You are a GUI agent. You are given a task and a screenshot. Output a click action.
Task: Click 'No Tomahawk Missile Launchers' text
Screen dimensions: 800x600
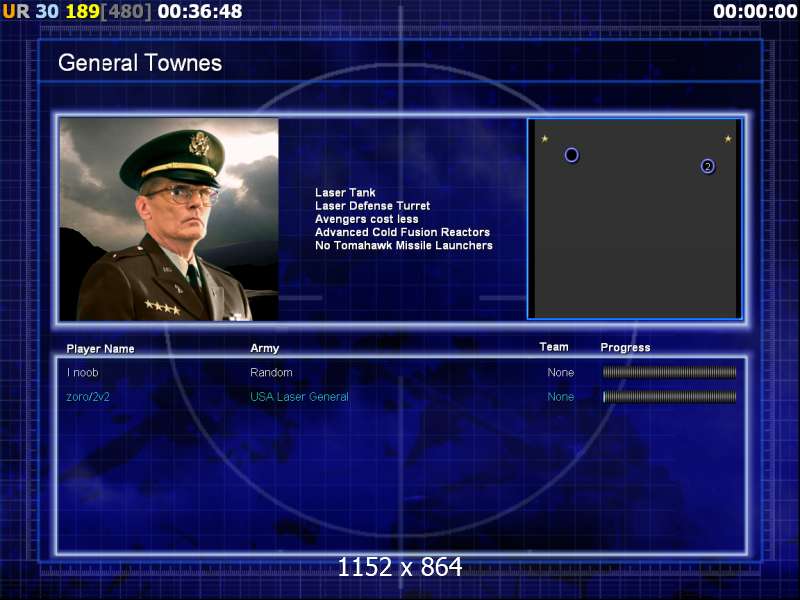404,245
